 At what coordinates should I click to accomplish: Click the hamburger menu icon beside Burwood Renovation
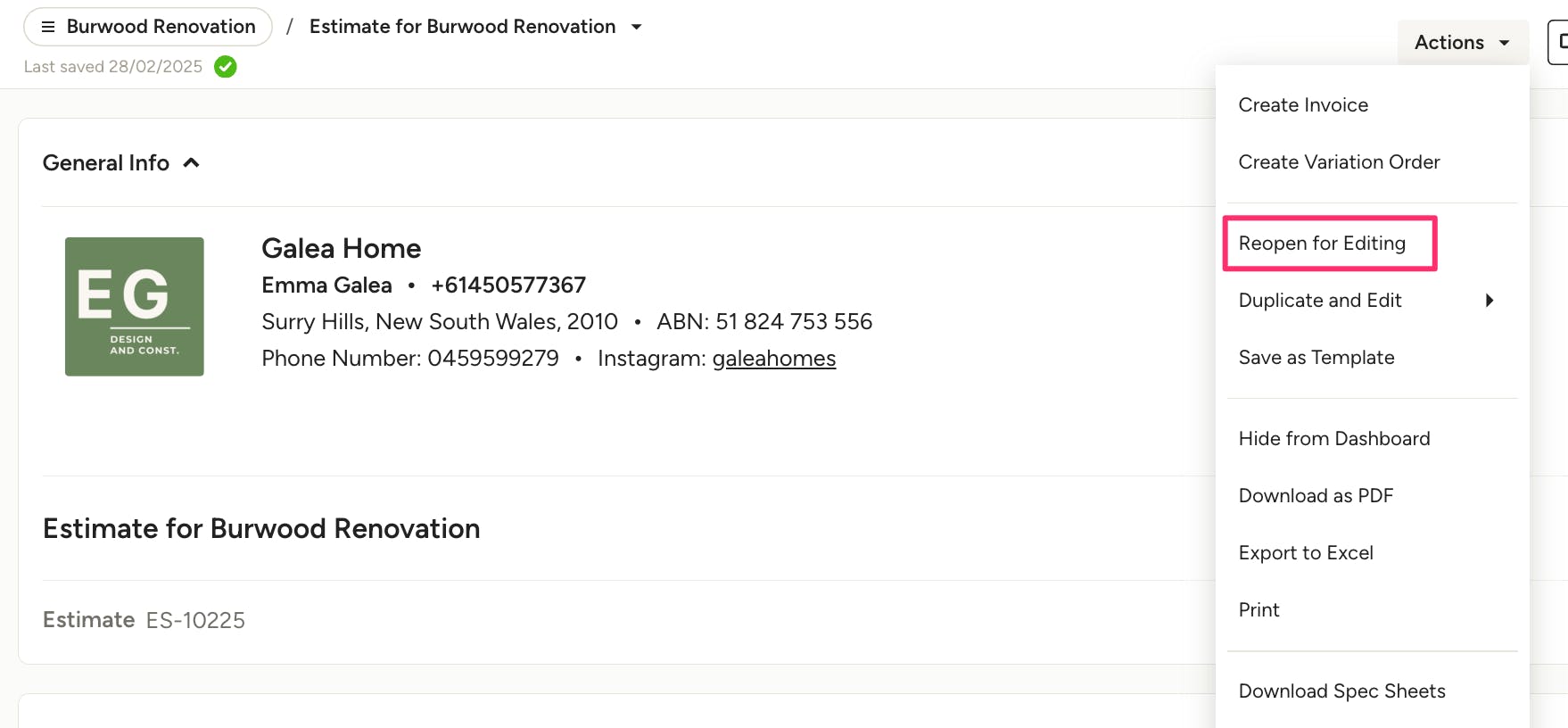click(x=48, y=27)
